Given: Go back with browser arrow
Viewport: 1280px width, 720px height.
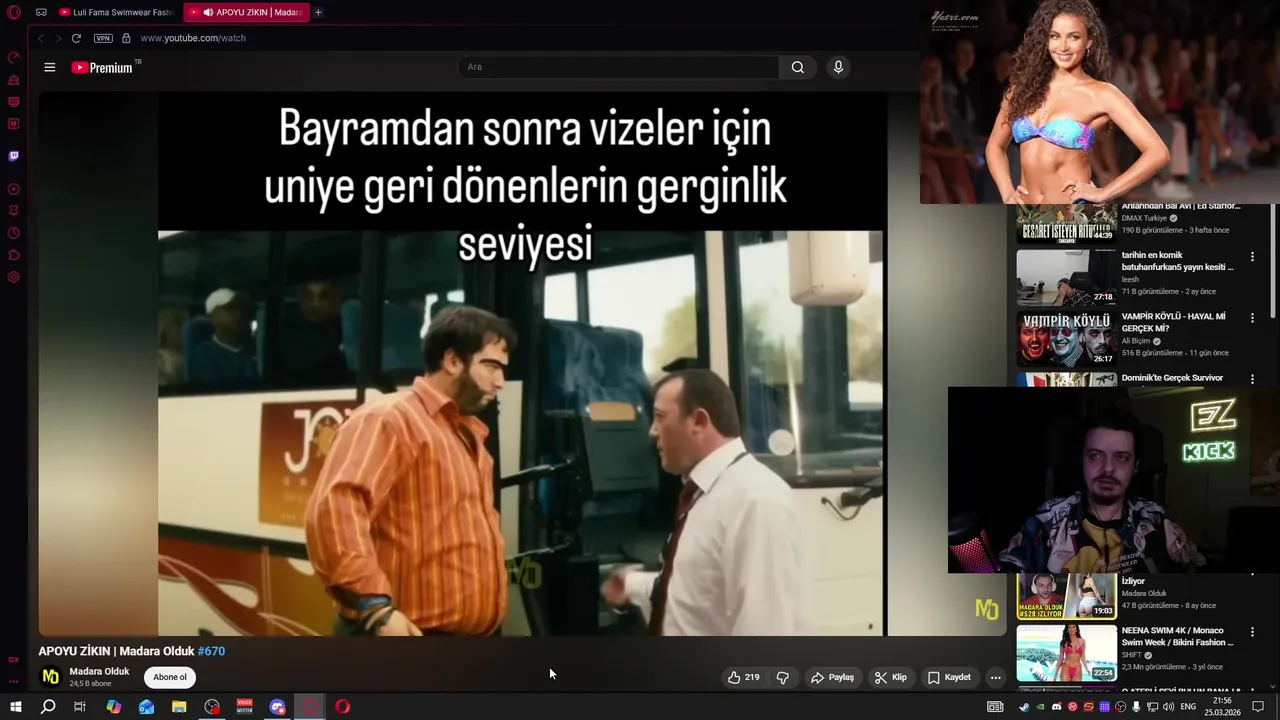Looking at the screenshot, I should click(x=40, y=38).
